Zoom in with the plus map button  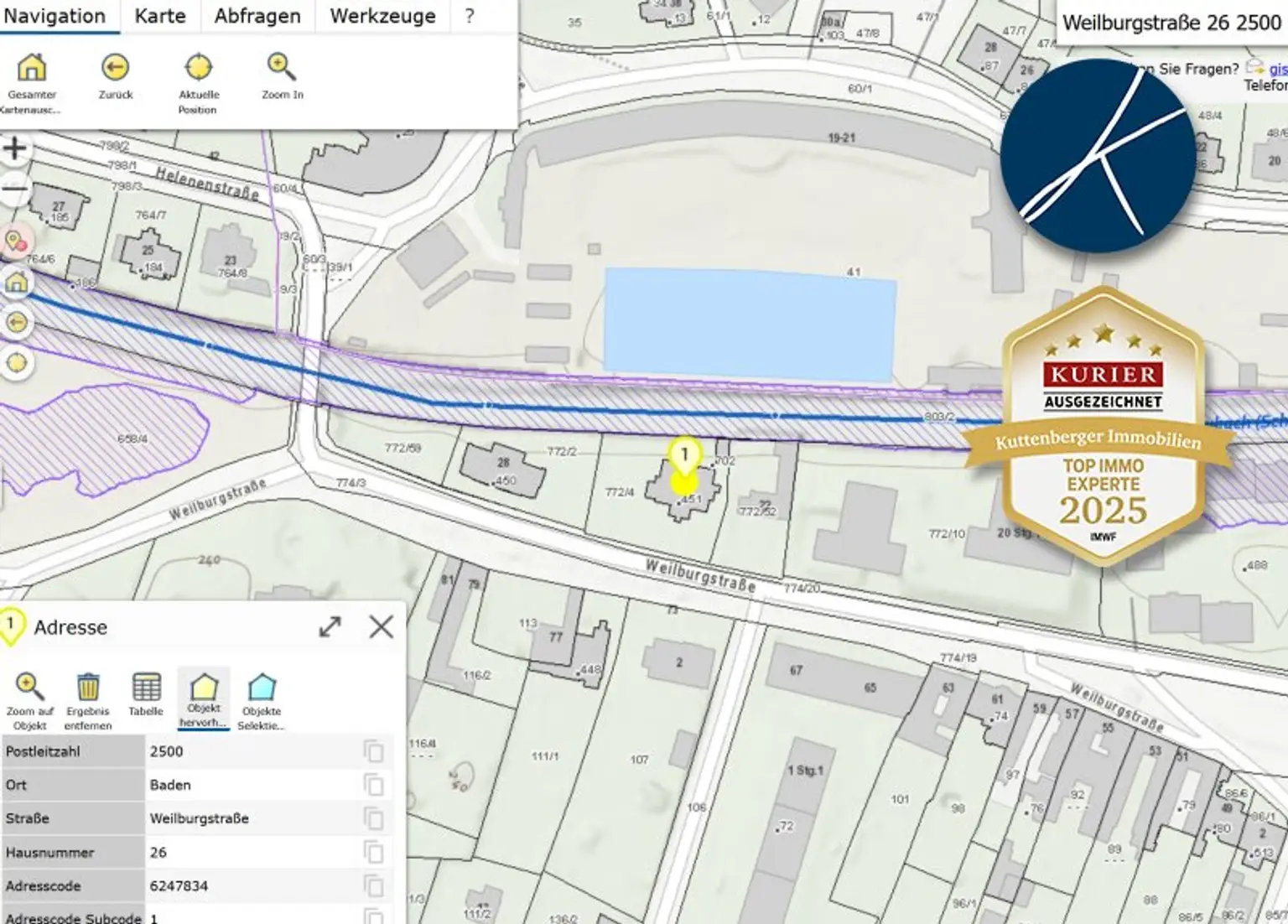coord(14,150)
